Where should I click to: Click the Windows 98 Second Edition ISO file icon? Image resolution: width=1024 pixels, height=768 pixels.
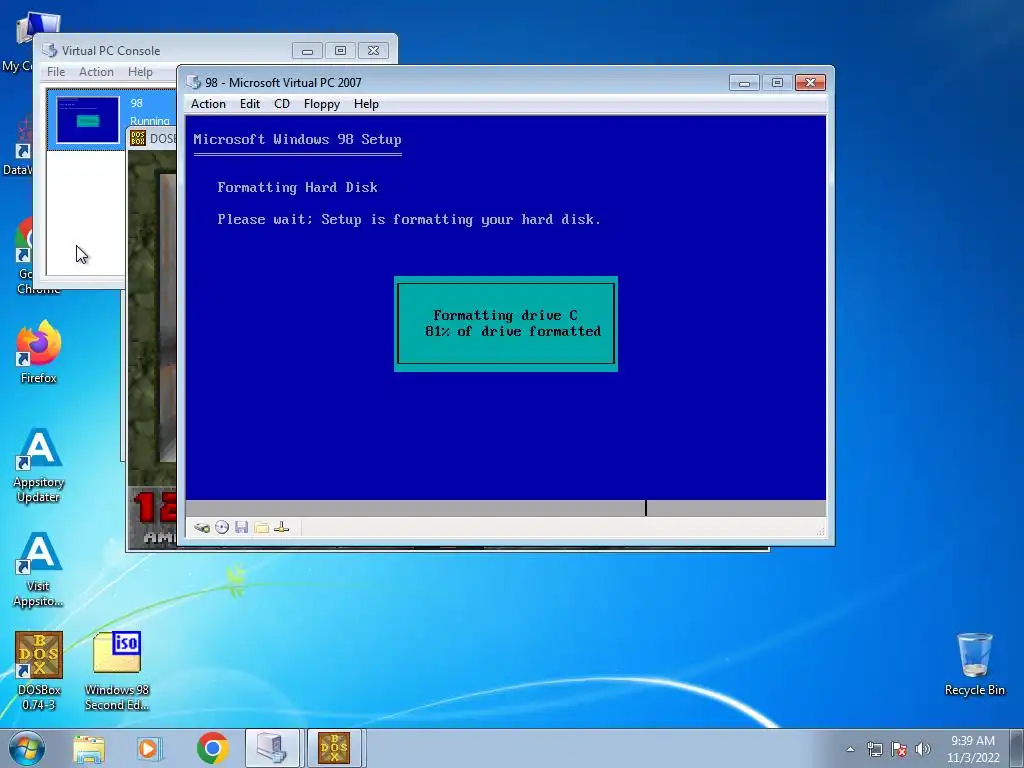click(x=117, y=671)
